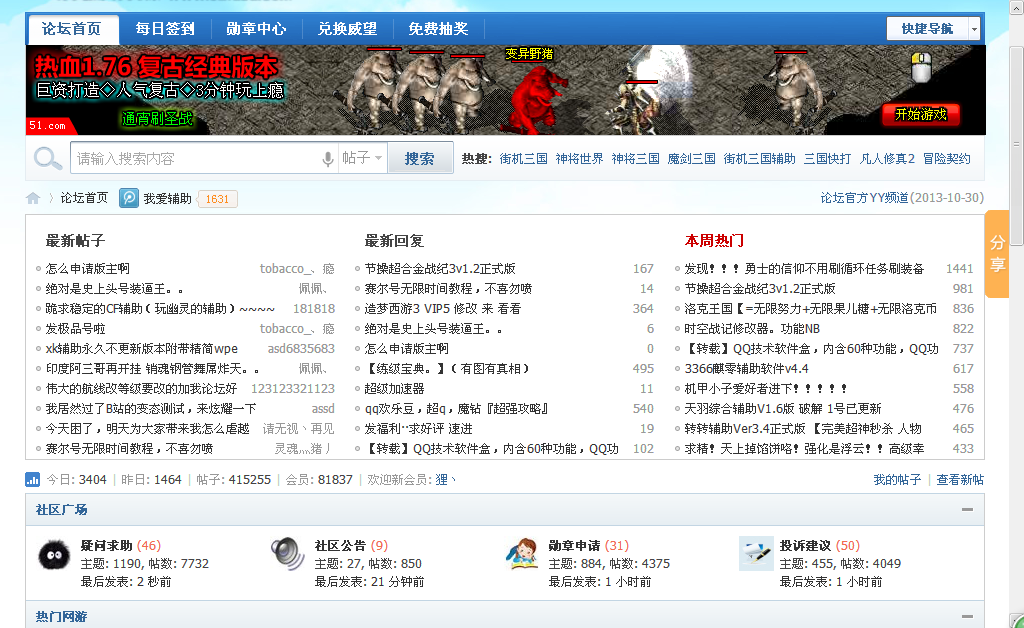Screen dimensions: 1024x628
Task: Open the 帖子 search type dropdown
Action: tap(362, 159)
